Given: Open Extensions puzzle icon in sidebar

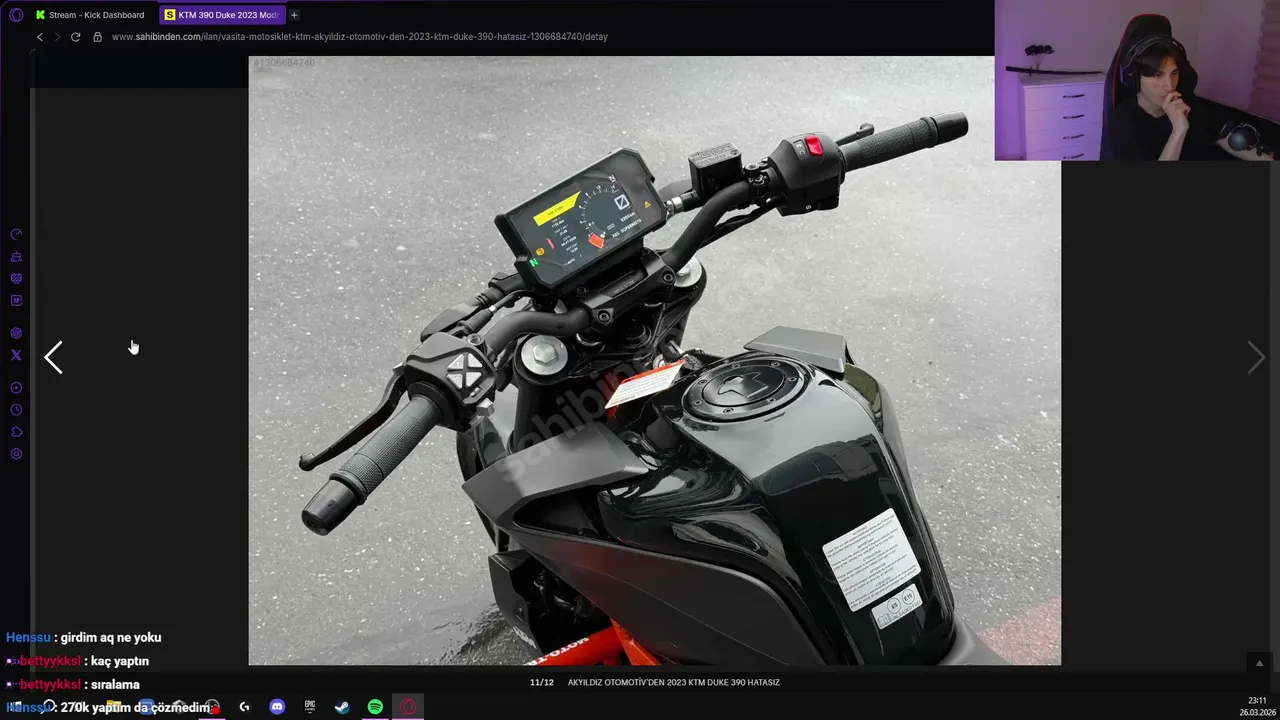Looking at the screenshot, I should pyautogui.click(x=16, y=432).
